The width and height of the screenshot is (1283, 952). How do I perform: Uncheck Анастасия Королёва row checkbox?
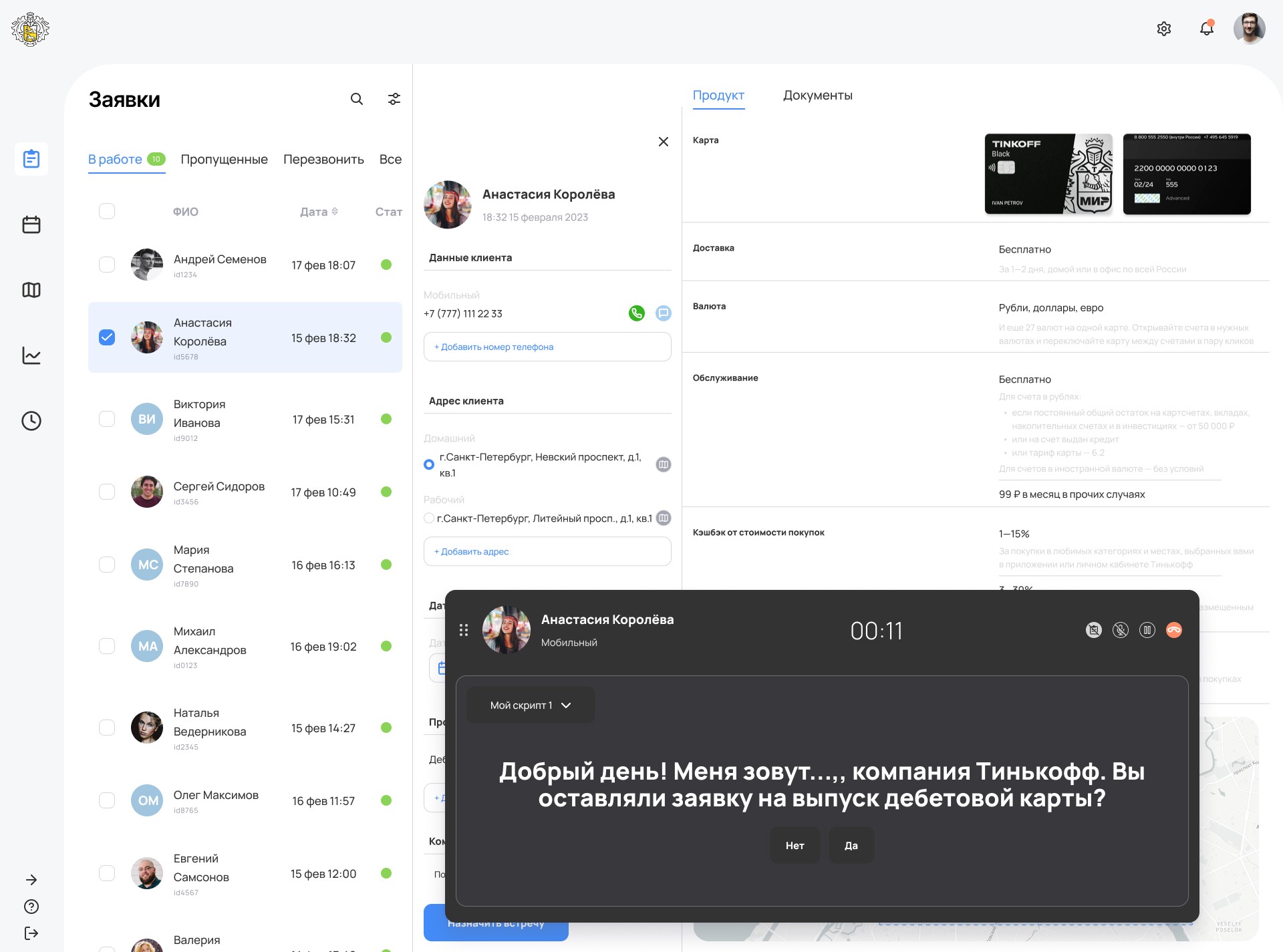pyautogui.click(x=107, y=337)
